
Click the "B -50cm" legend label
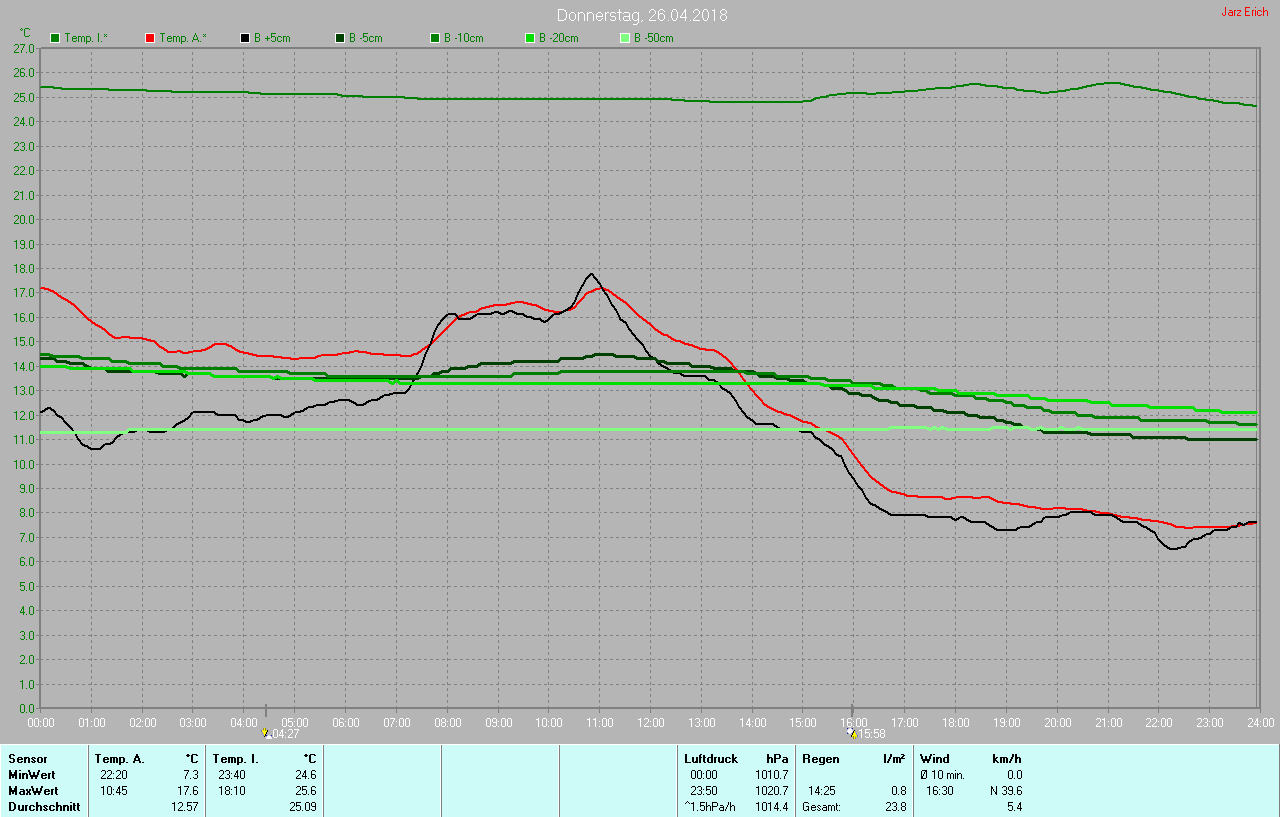coord(653,38)
